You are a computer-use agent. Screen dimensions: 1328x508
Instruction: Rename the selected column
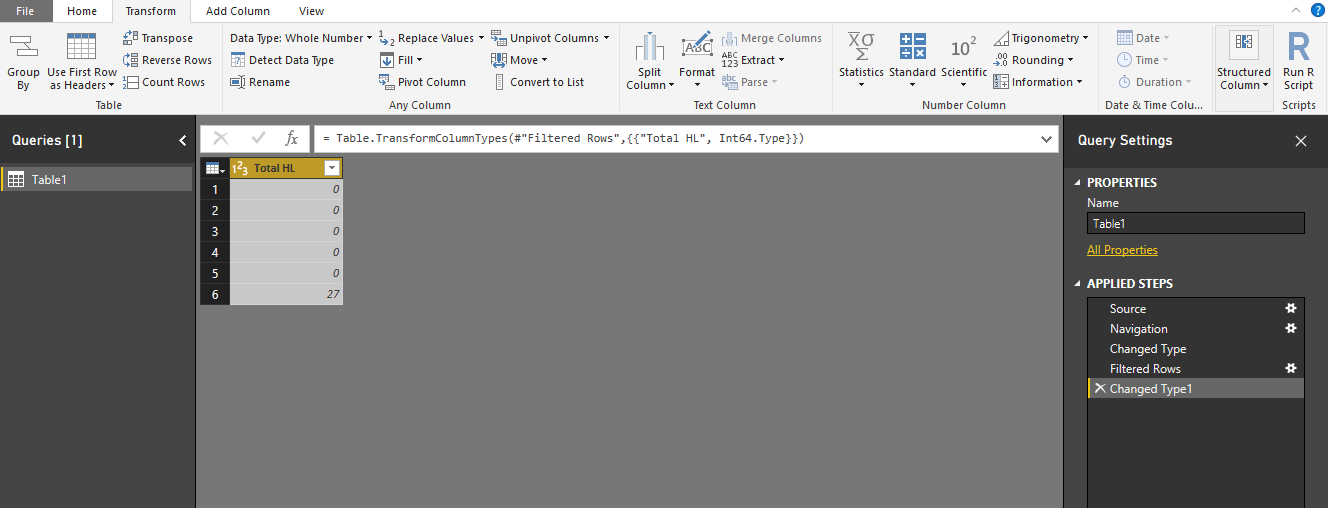pyautogui.click(x=260, y=82)
